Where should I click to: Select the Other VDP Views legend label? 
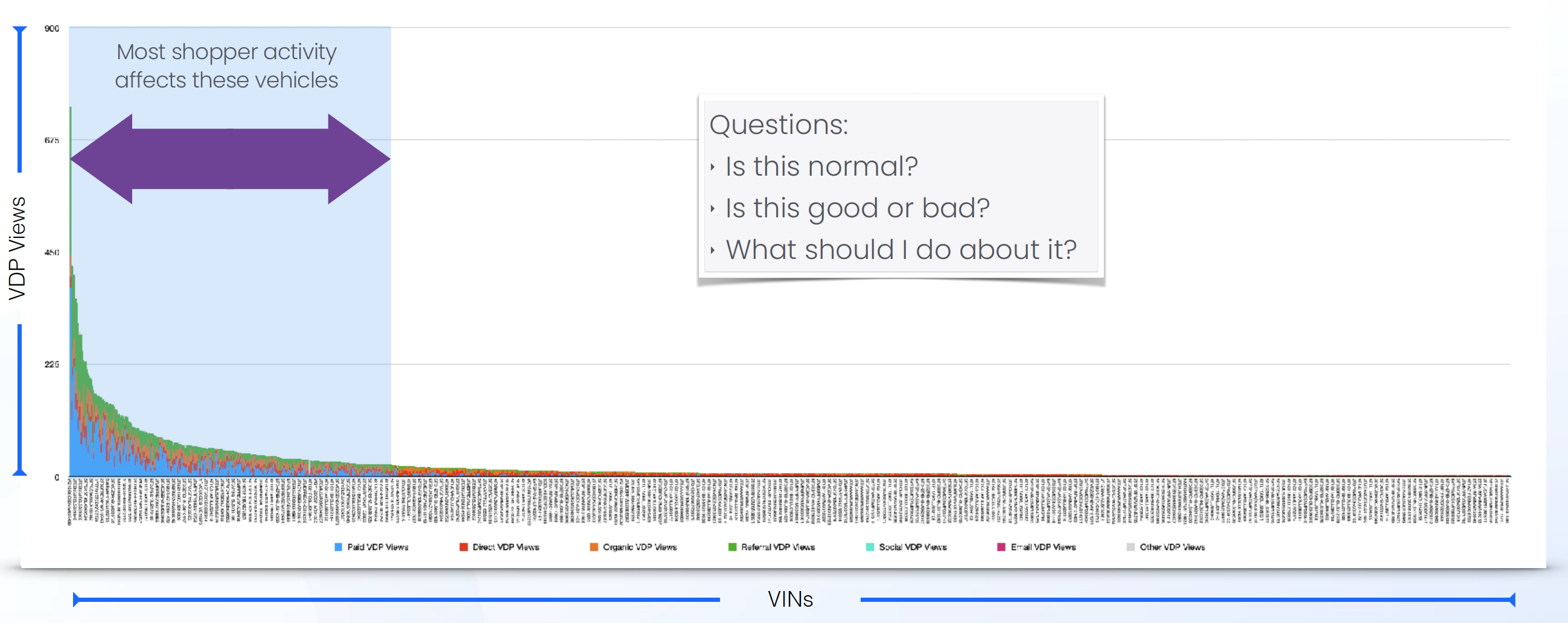(1172, 547)
